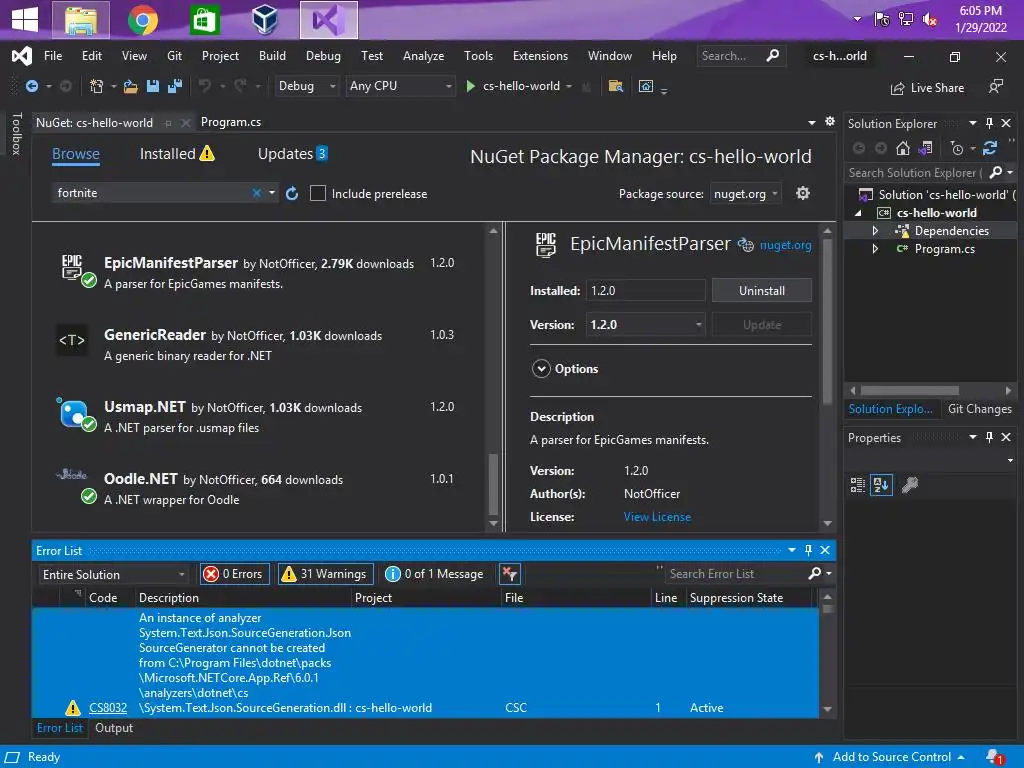
Task: Open Chrome from the taskbar
Action: 142,20
